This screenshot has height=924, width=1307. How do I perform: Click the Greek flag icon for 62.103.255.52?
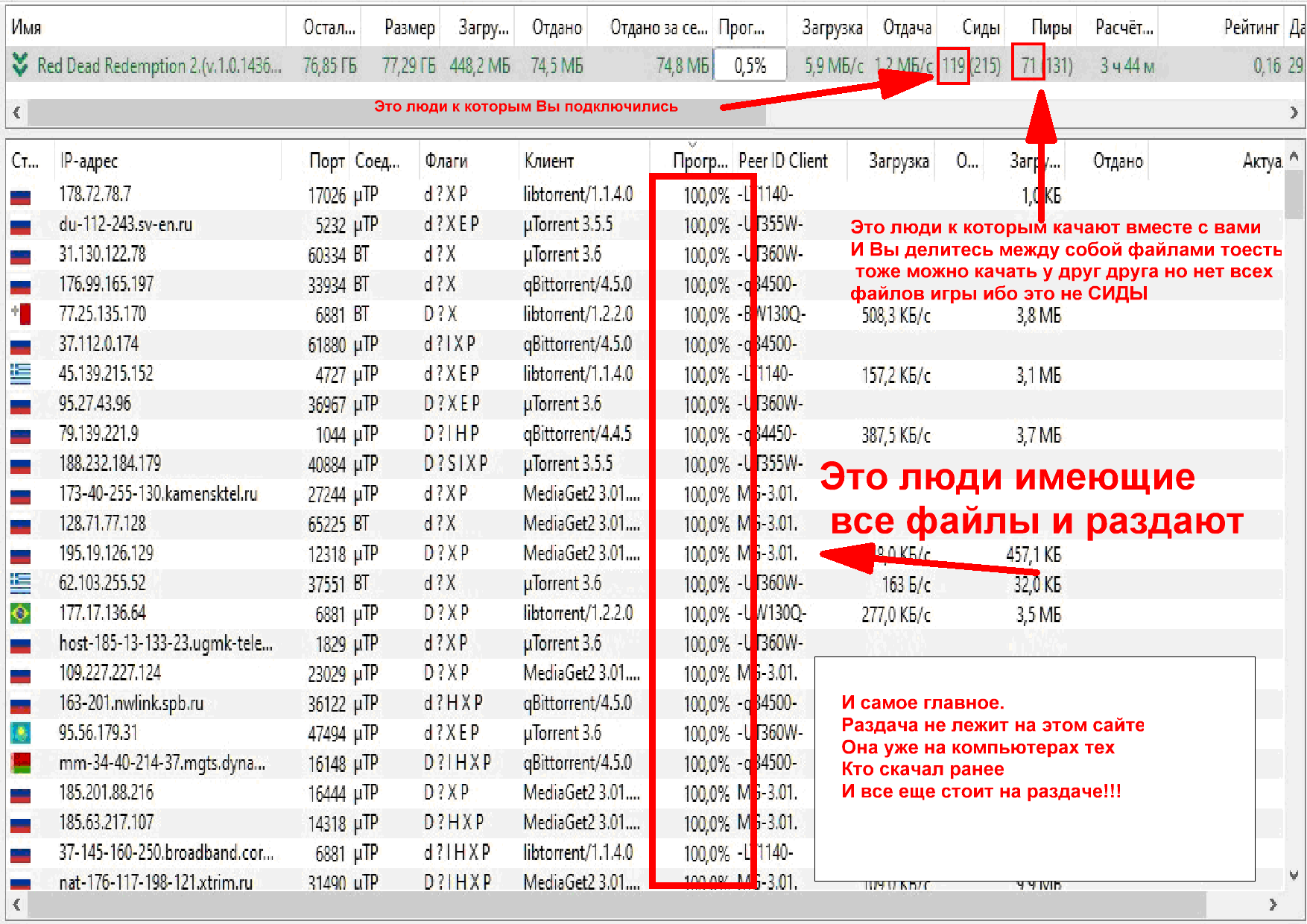pyautogui.click(x=20, y=583)
